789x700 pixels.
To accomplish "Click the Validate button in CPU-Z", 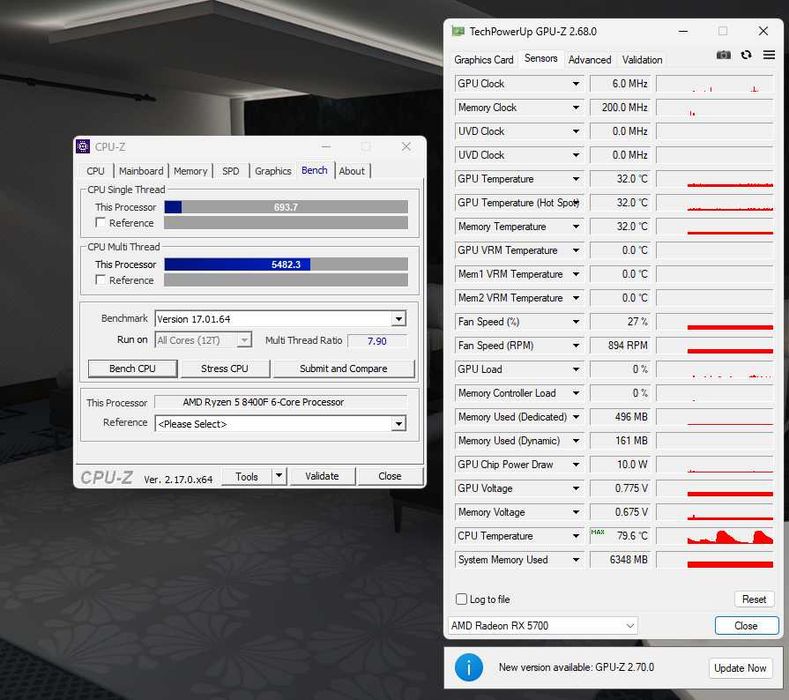I will tap(322, 476).
